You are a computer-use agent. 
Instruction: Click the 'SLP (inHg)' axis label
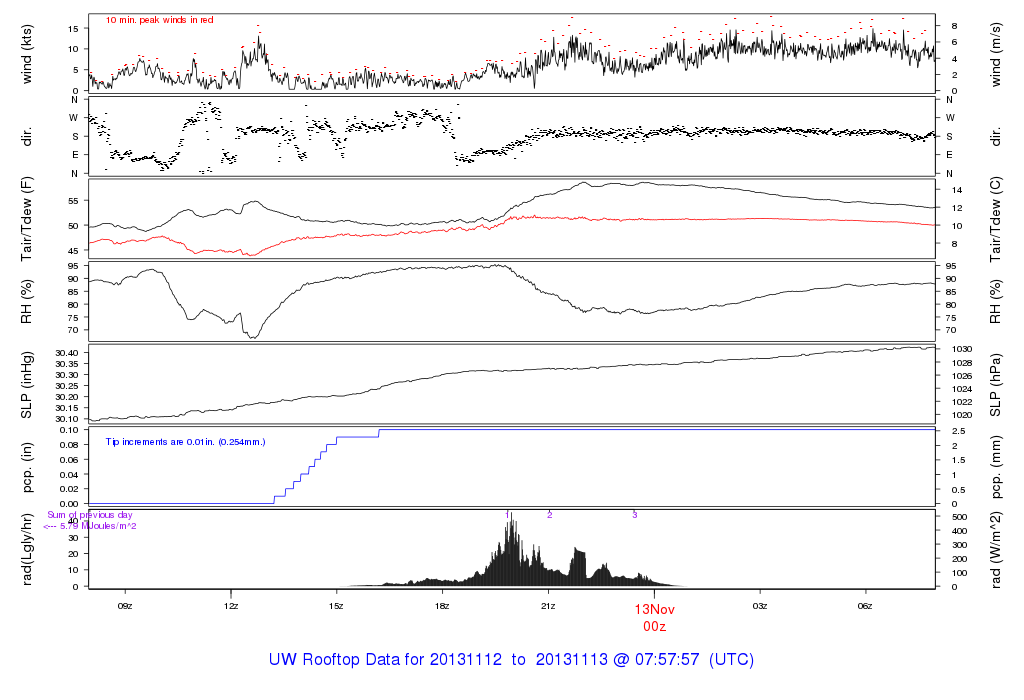(x=27, y=385)
